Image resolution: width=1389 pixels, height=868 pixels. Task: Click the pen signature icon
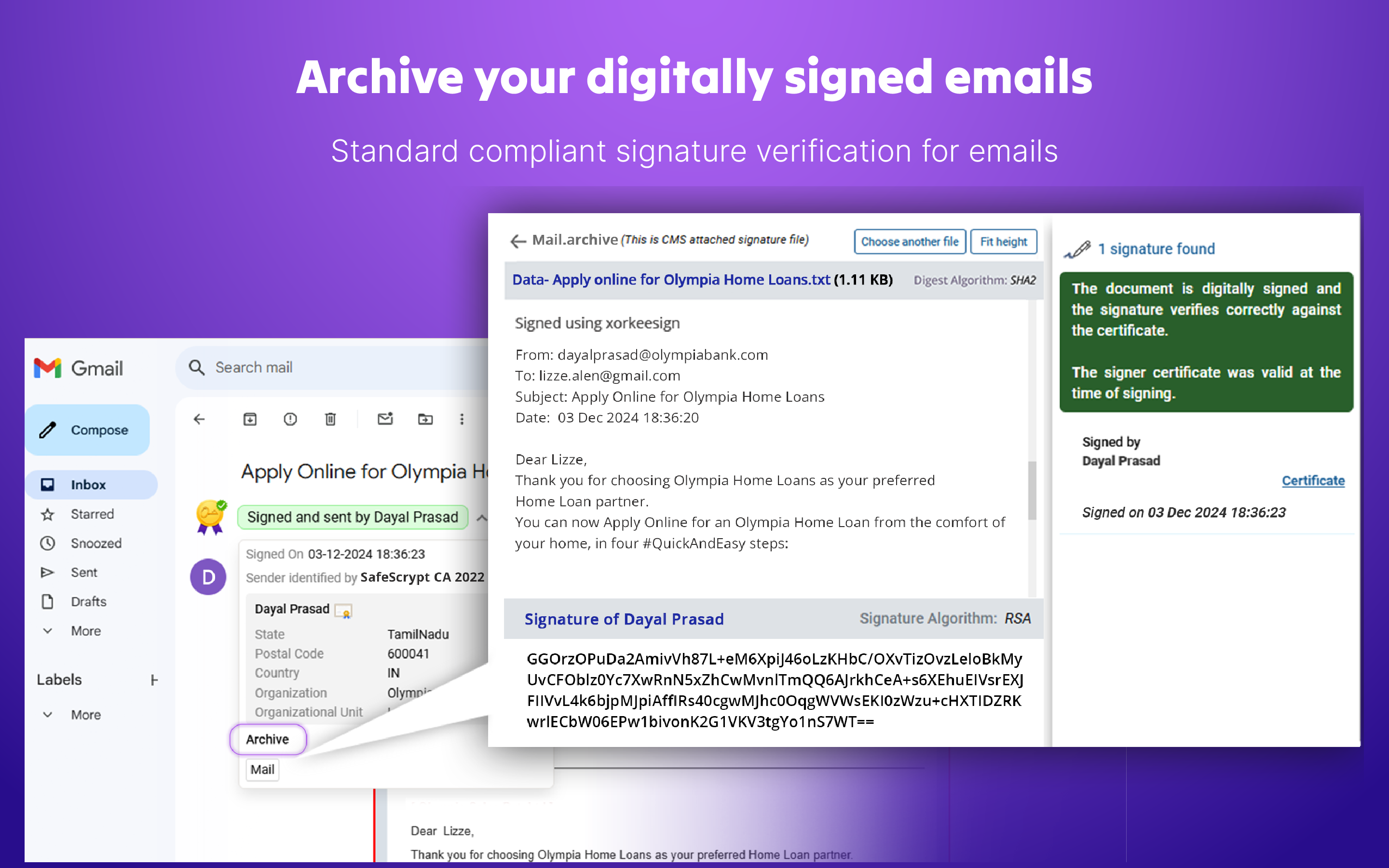point(1077,250)
